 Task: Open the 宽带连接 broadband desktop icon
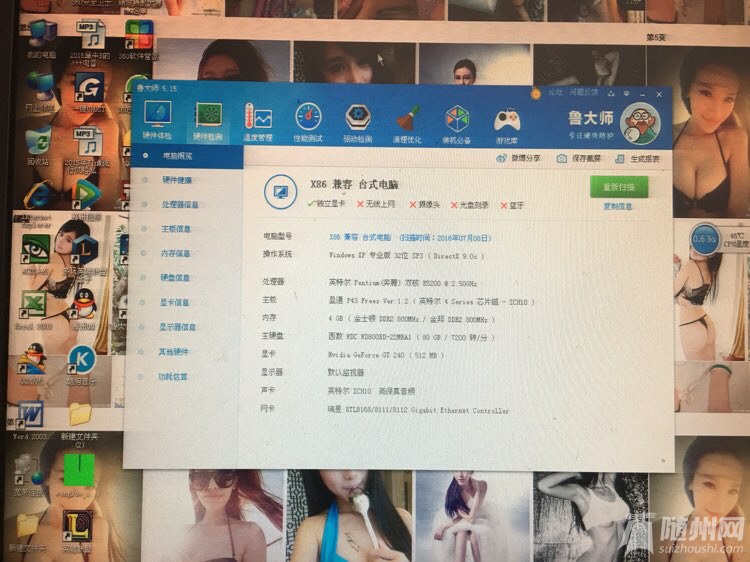pos(28,474)
